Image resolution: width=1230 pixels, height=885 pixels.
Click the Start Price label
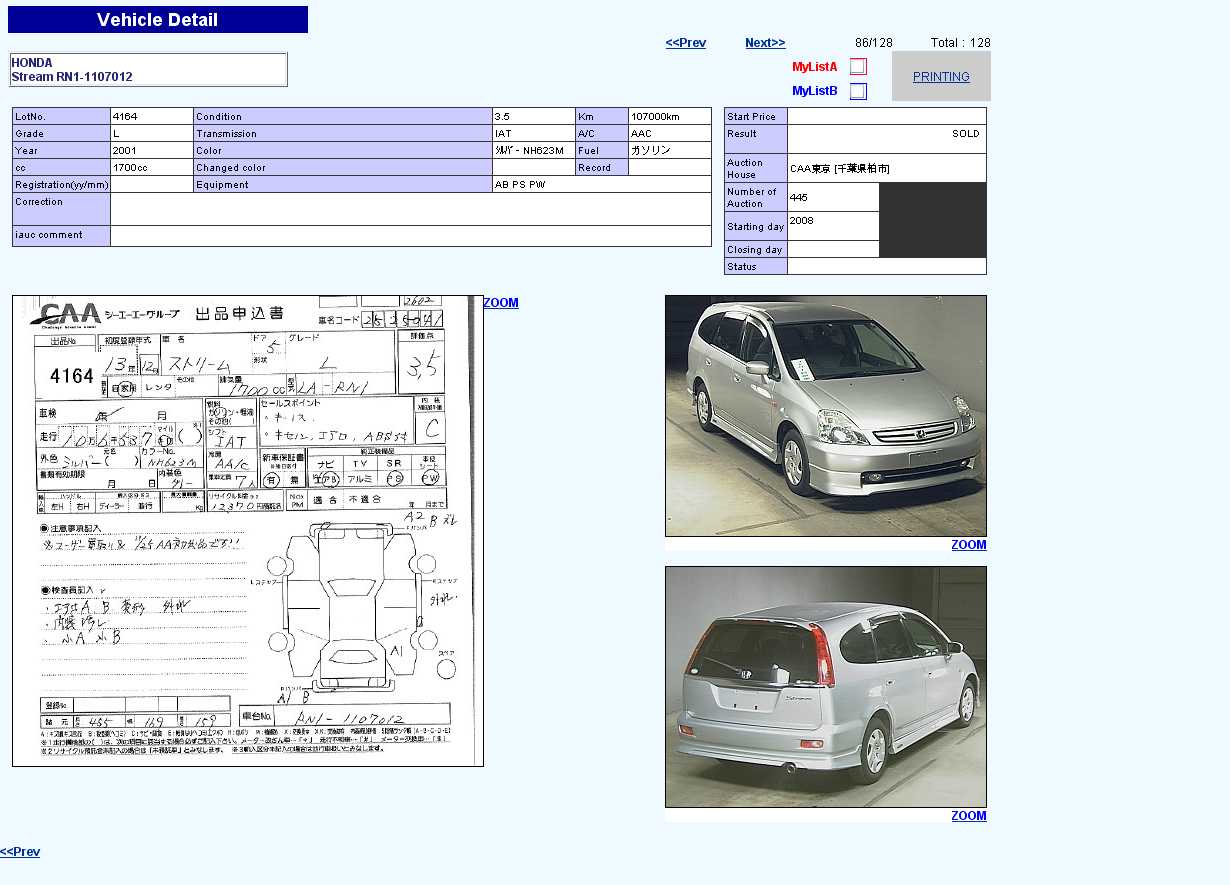coord(752,117)
